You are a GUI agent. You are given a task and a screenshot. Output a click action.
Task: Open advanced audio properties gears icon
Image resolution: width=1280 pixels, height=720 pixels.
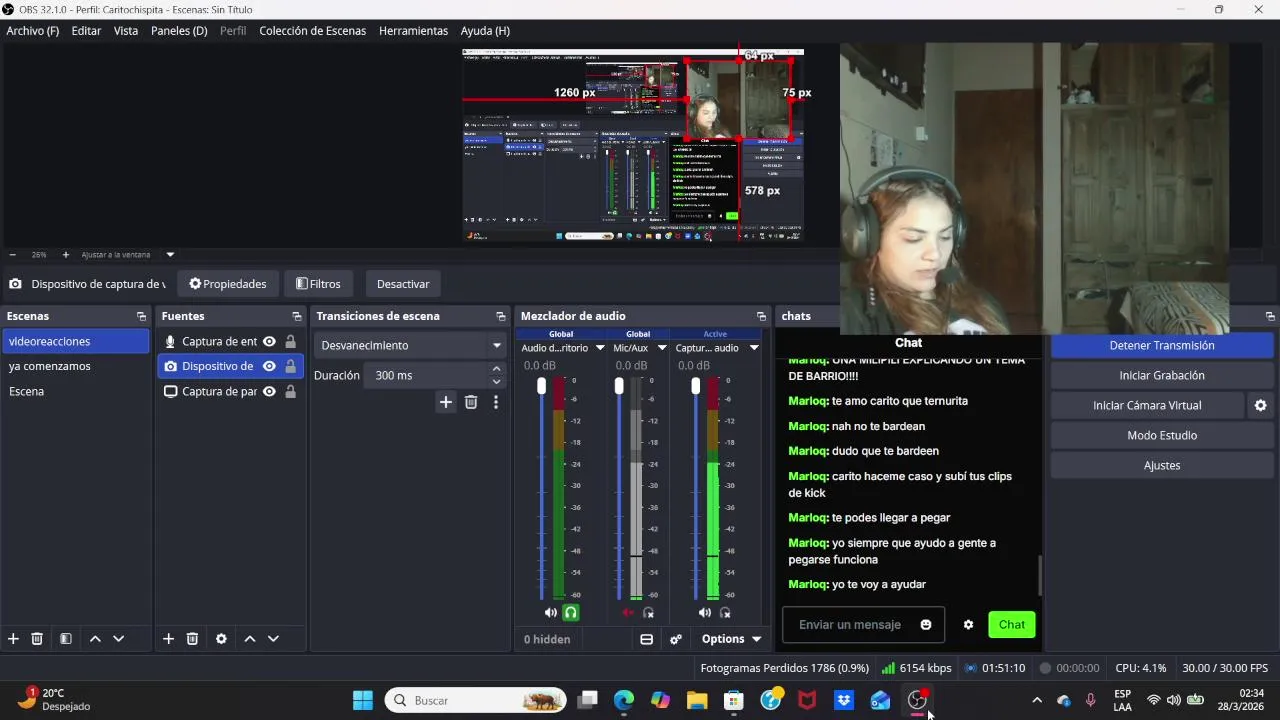pyautogui.click(x=676, y=639)
